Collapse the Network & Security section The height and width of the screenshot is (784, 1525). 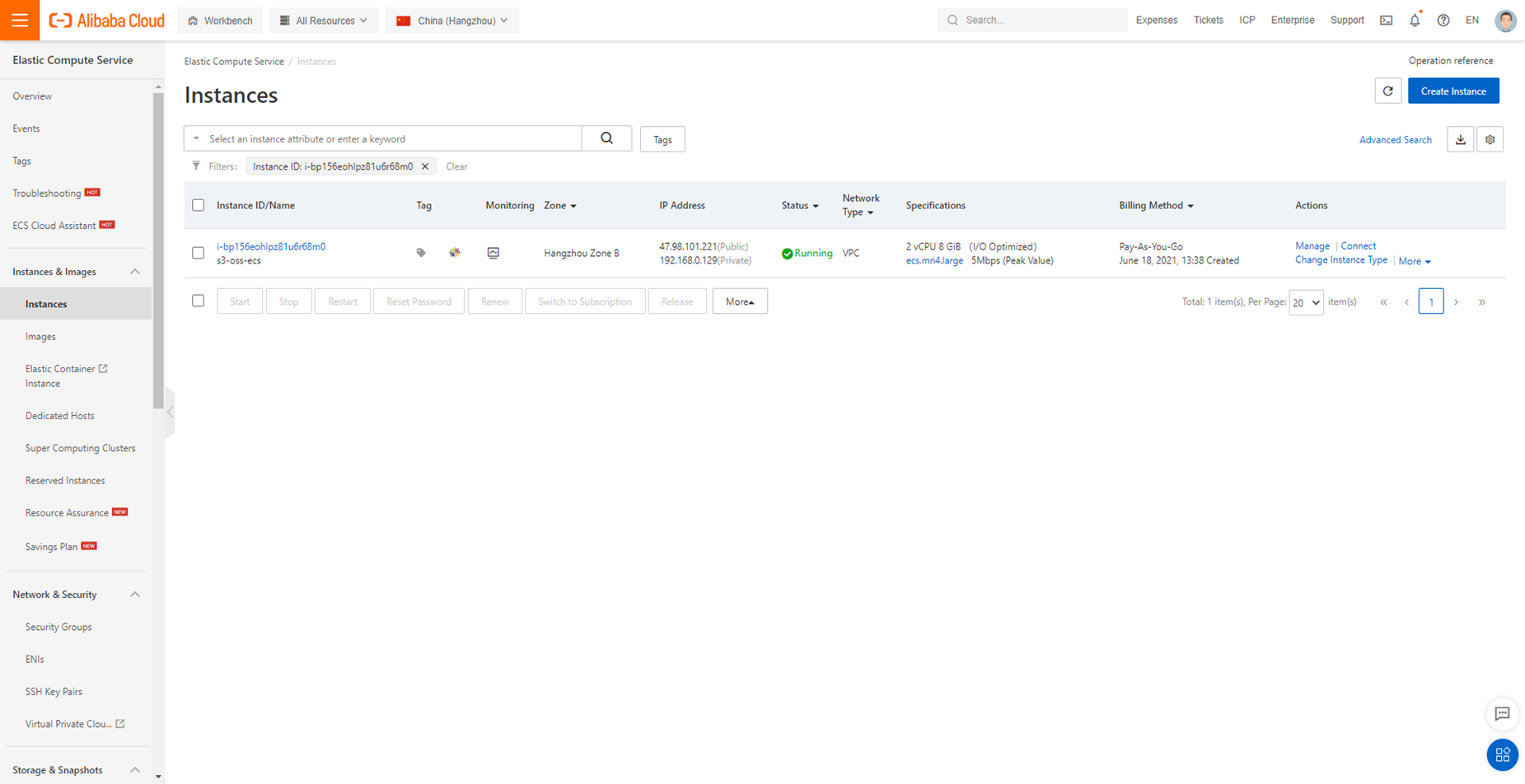pyautogui.click(x=135, y=595)
